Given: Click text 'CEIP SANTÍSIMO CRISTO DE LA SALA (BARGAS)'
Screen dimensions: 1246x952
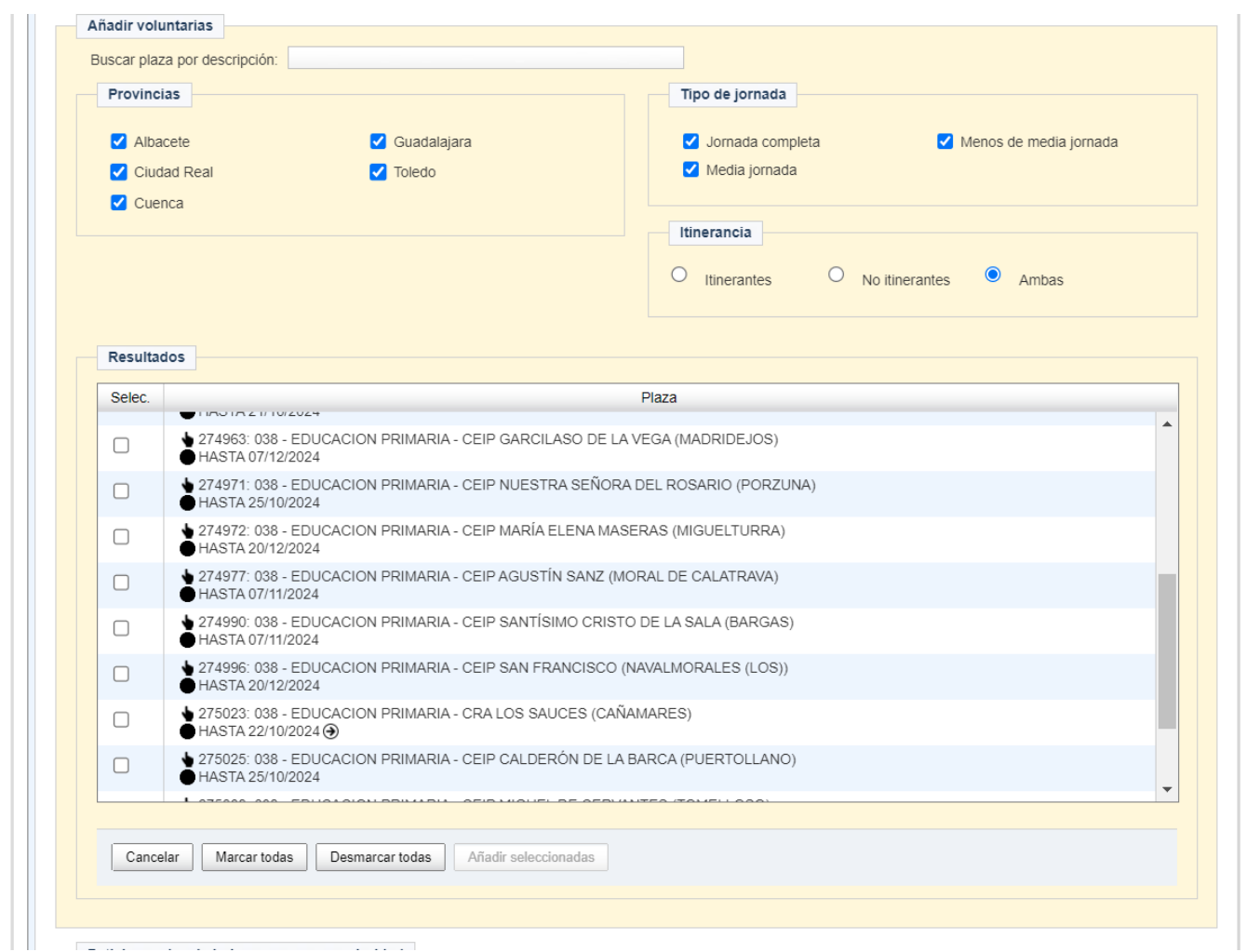Looking at the screenshot, I should (628, 622).
